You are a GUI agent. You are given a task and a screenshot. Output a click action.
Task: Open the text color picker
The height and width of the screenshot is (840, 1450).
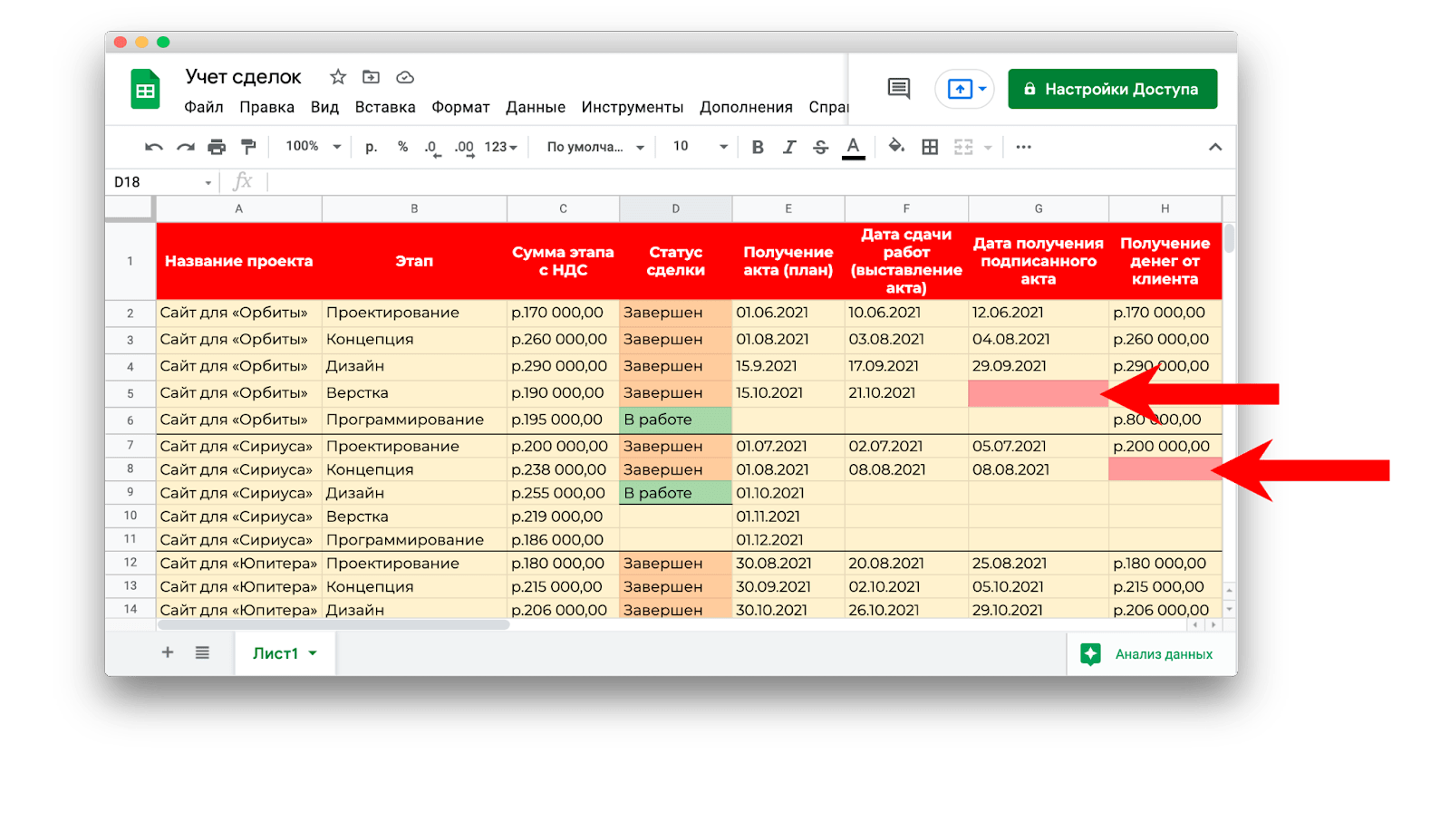tap(853, 147)
